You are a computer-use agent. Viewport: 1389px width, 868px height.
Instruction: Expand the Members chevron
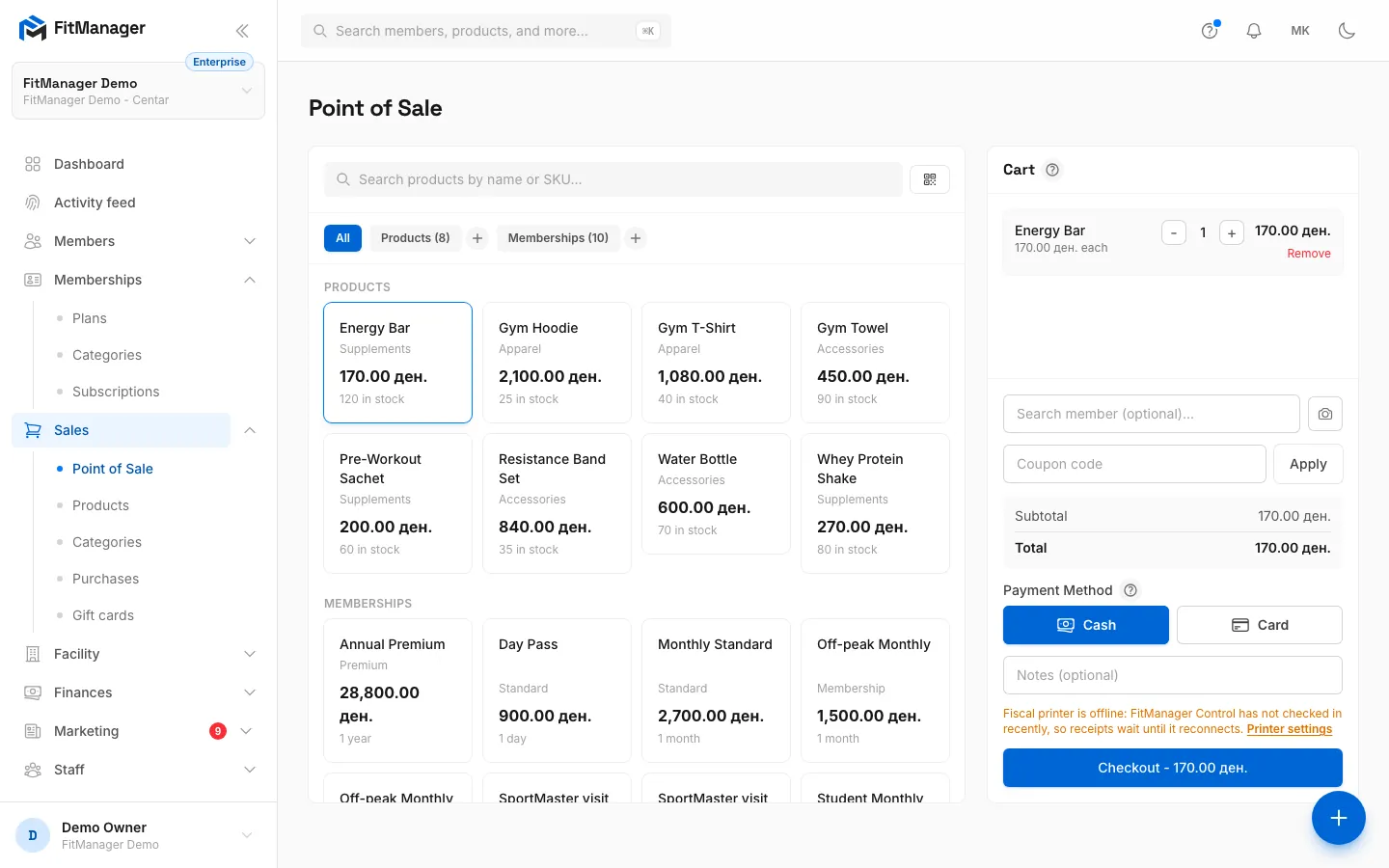click(250, 241)
